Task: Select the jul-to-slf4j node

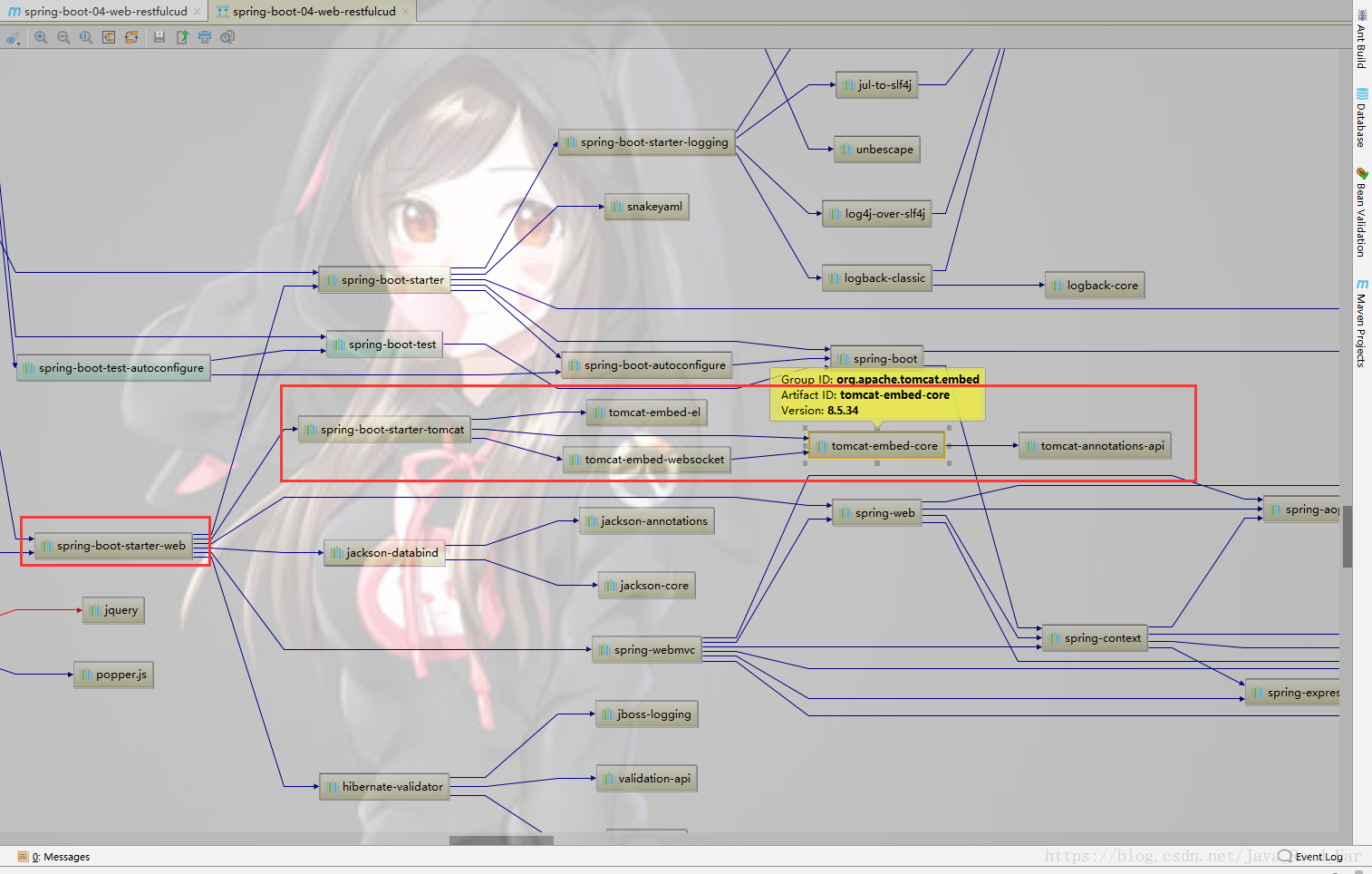Action: click(876, 85)
